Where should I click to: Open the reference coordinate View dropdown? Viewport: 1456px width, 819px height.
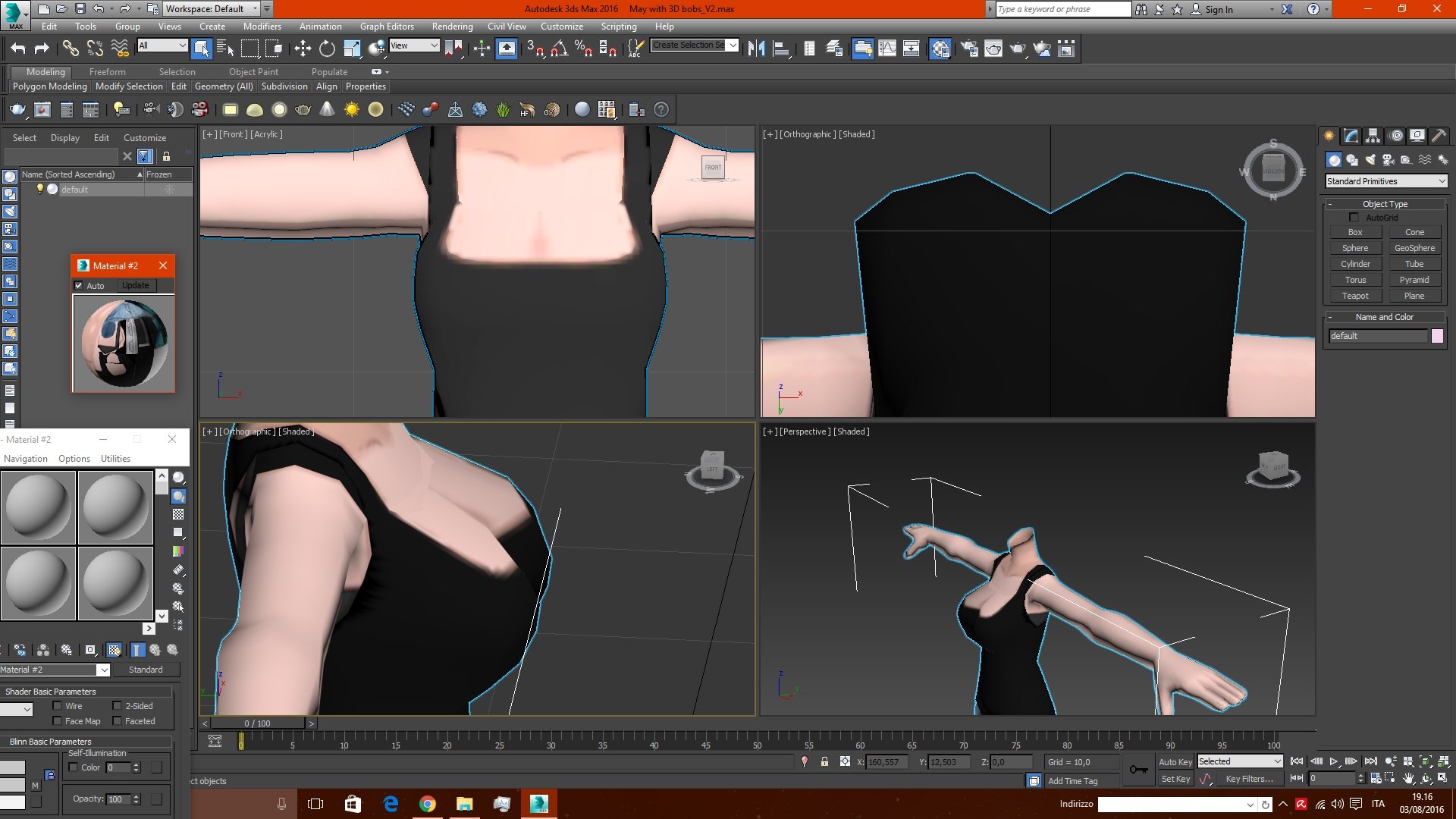tap(414, 45)
